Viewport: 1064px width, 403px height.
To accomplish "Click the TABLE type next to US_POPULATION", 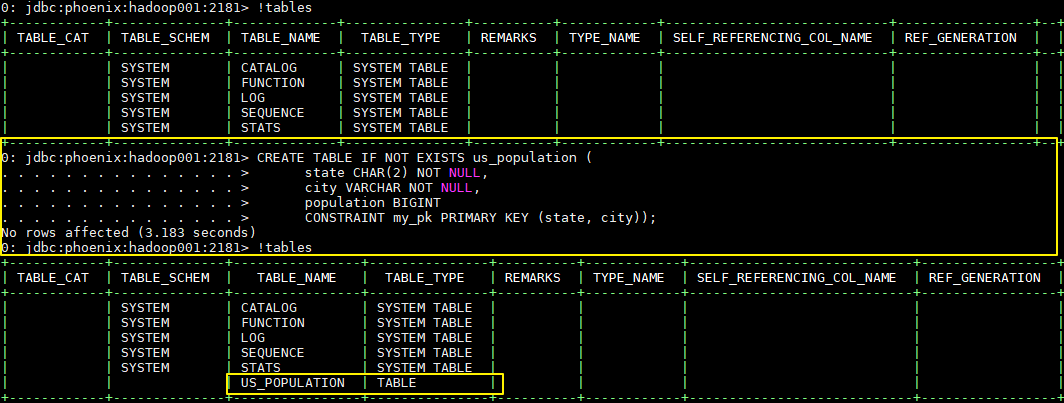I will tap(397, 383).
